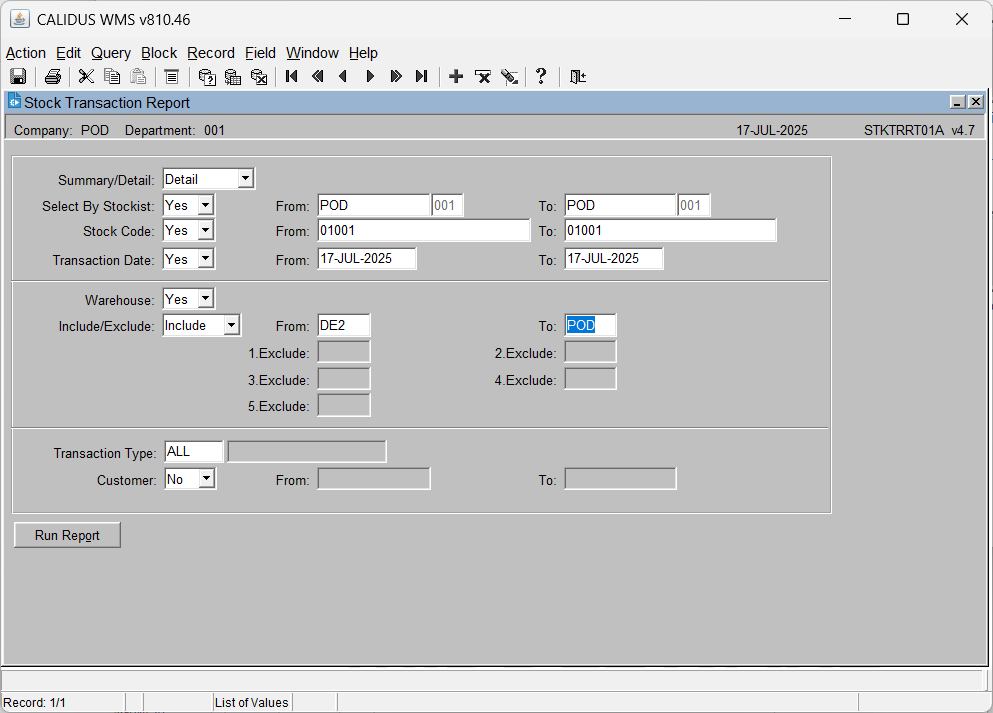Click the Save floppy disk icon
The image size is (993, 713).
pyautogui.click(x=18, y=77)
